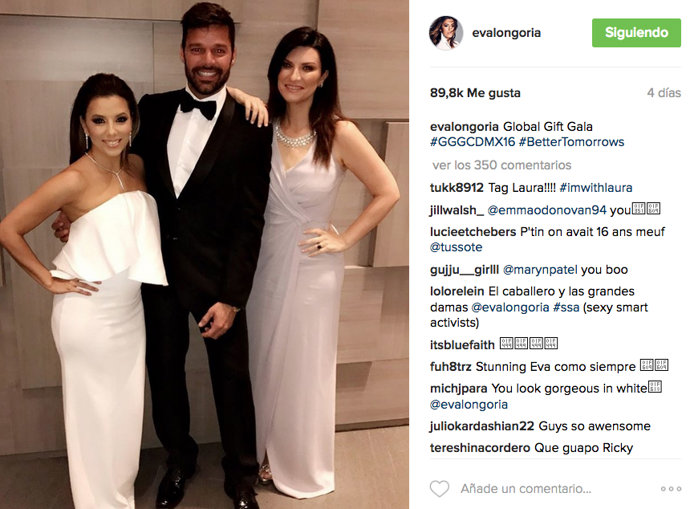Open evalongoria's profile avatar

pos(446,33)
